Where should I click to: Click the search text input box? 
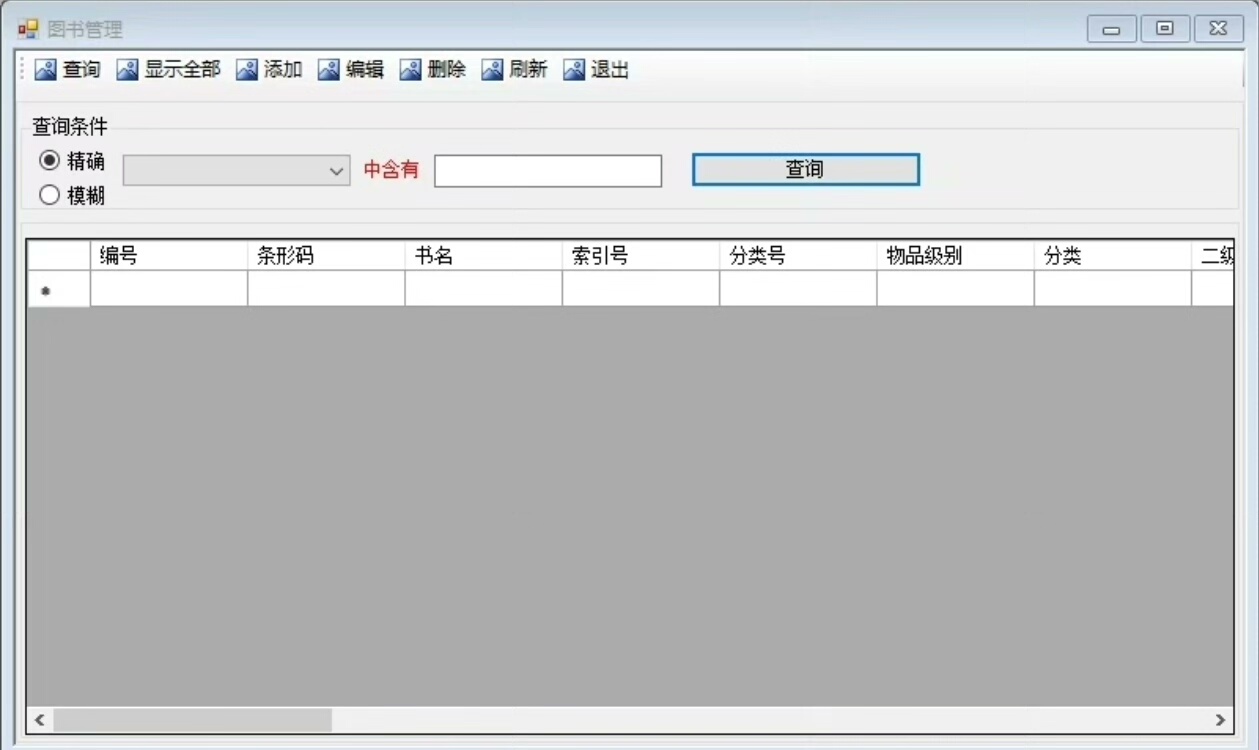548,171
